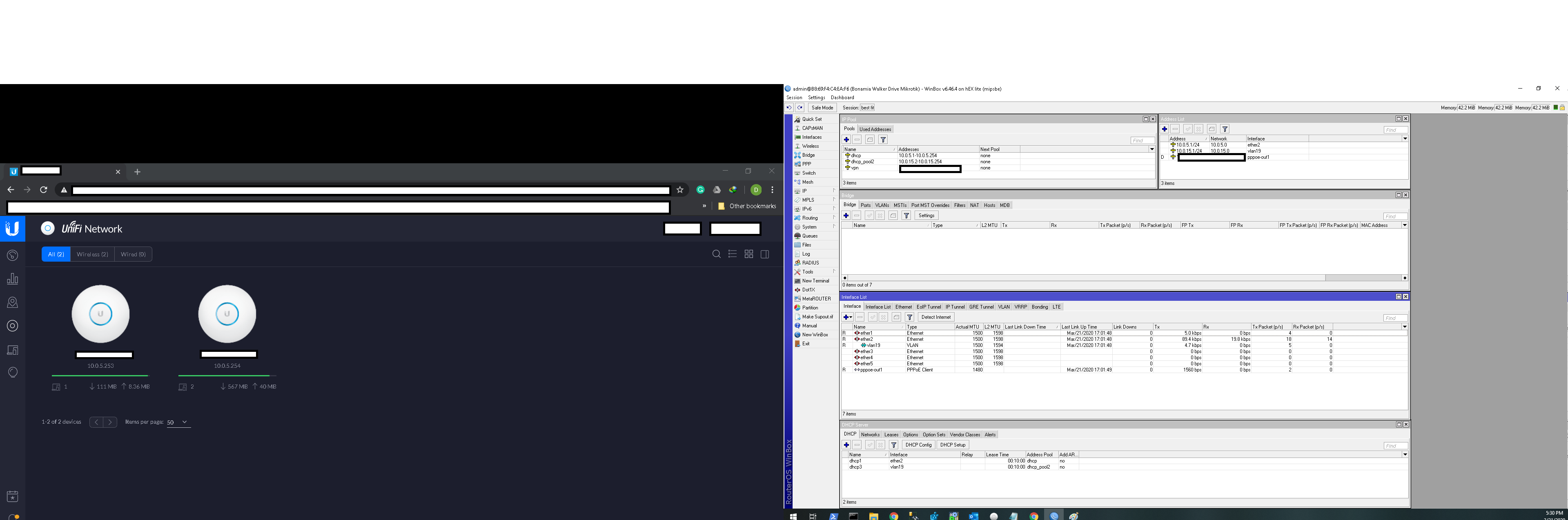Click the undo arrow in WinBox toolbar
The height and width of the screenshot is (520, 1568).
(789, 108)
